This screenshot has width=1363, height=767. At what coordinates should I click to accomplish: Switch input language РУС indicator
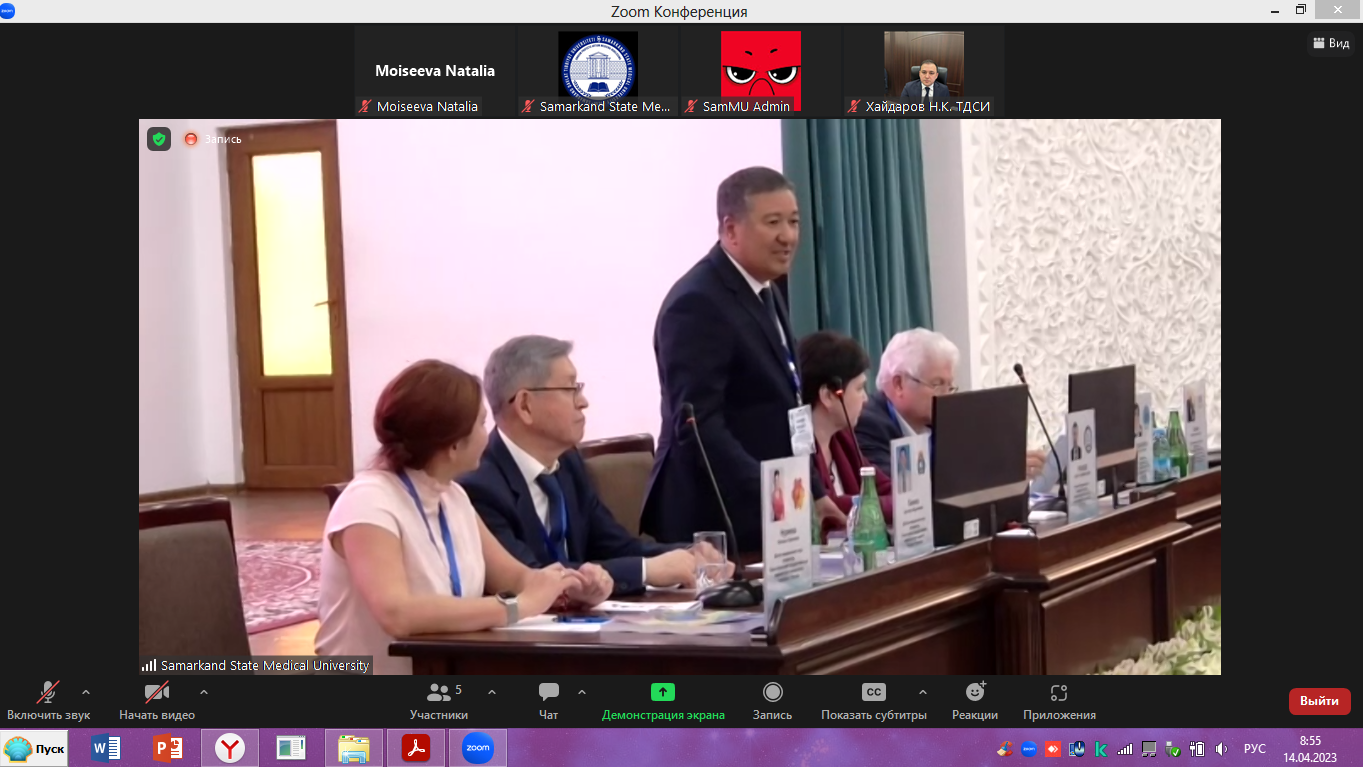[1255, 749]
